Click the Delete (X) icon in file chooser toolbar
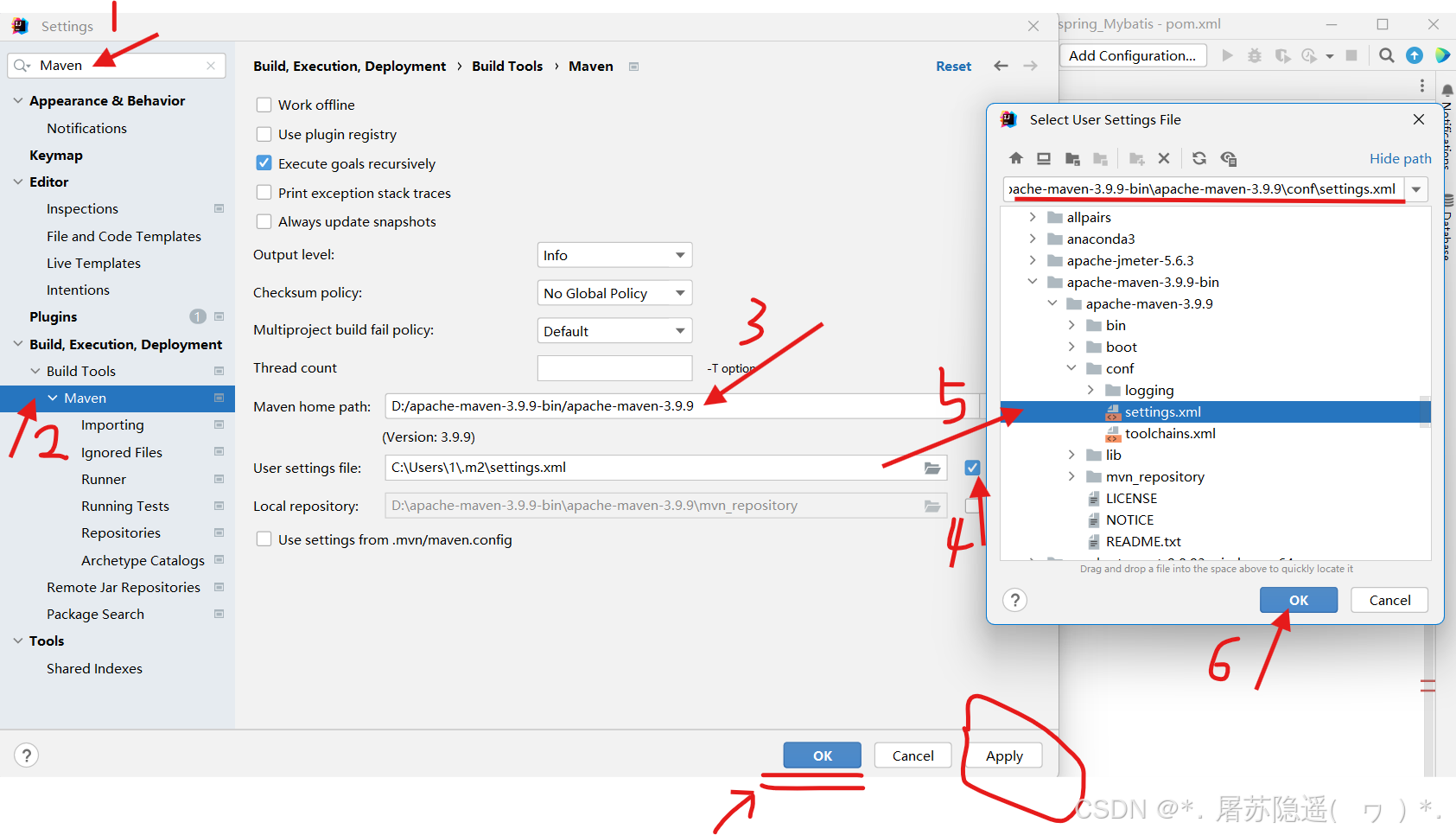This screenshot has width=1456, height=835. click(1164, 158)
